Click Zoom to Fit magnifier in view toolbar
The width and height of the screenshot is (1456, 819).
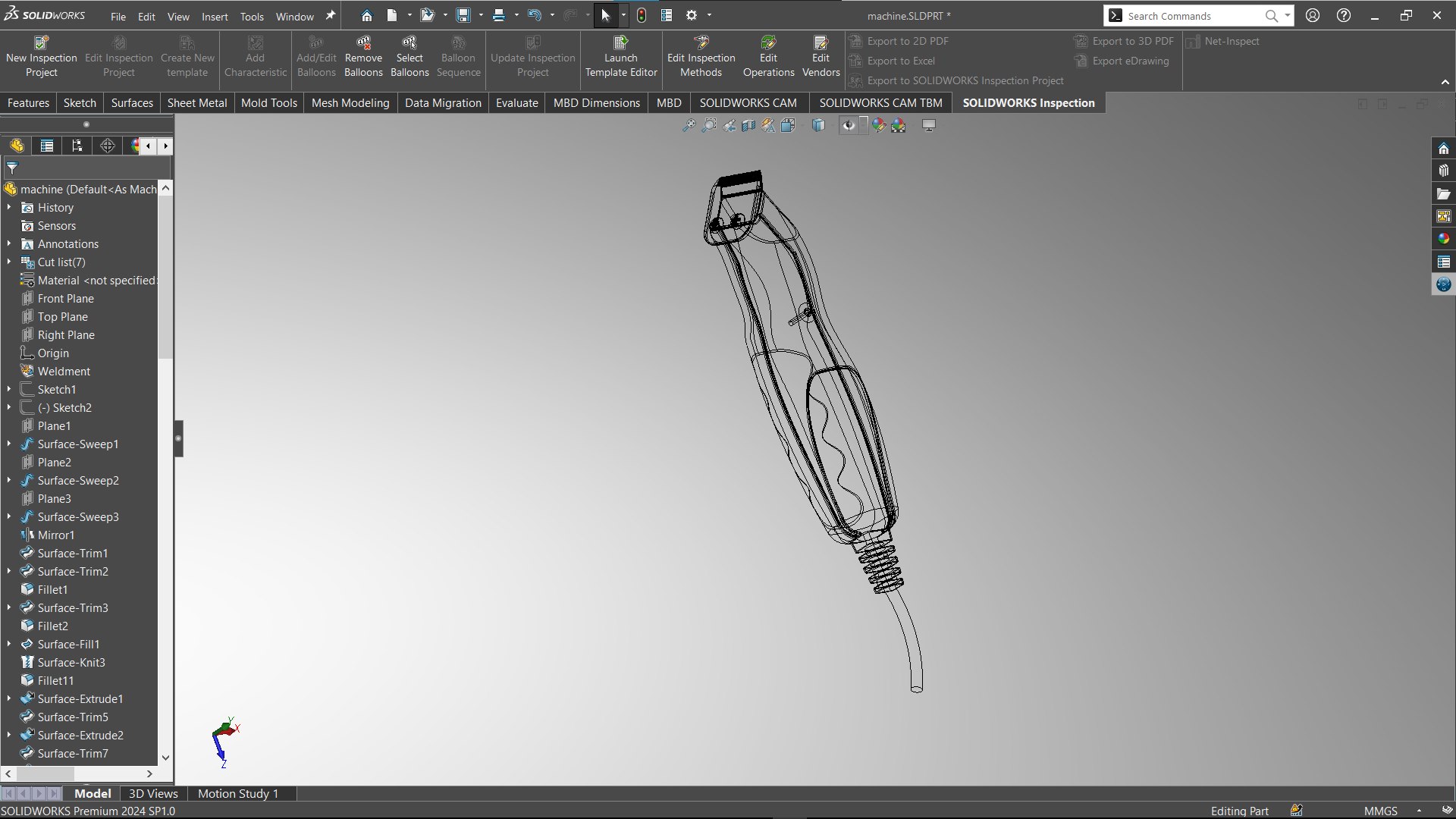tap(689, 125)
